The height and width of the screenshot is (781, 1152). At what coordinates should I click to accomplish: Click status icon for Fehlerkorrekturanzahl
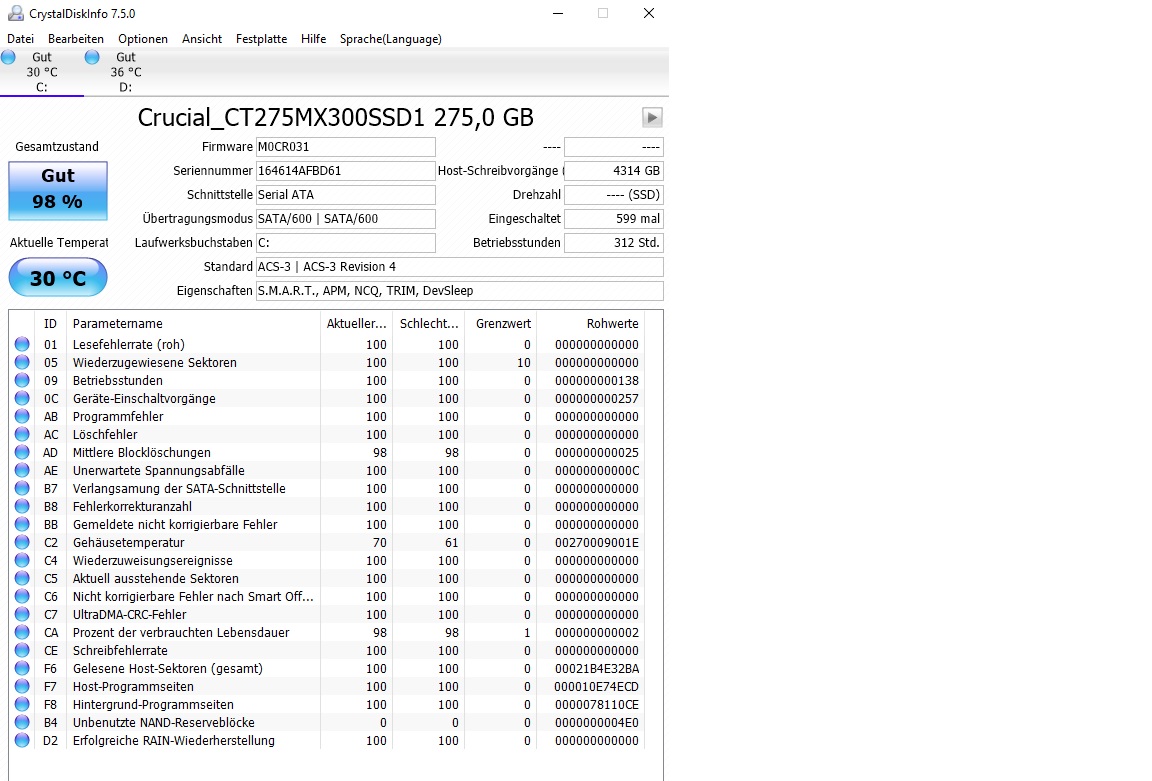pyautogui.click(x=22, y=506)
